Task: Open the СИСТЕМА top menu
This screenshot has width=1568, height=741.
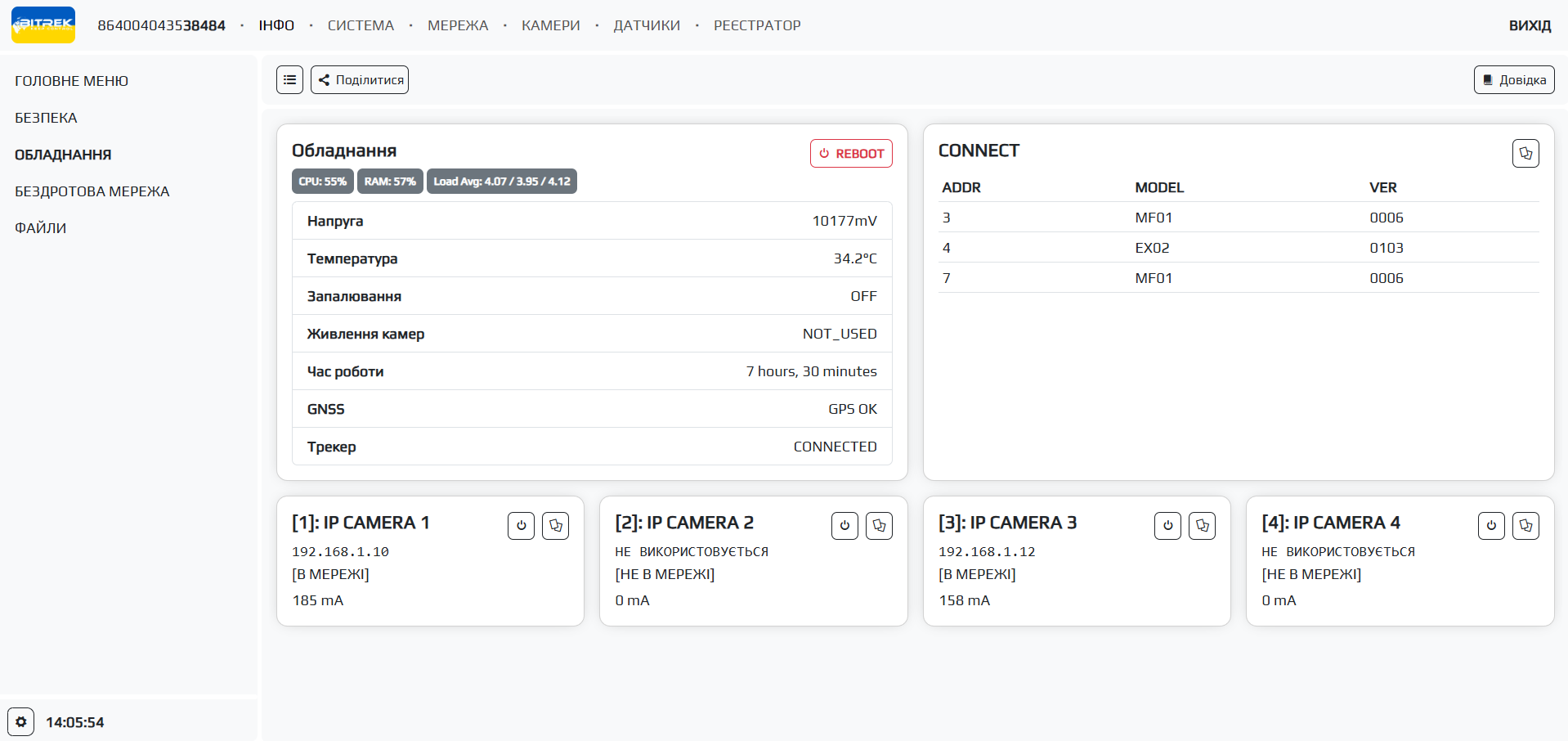Action: pyautogui.click(x=361, y=25)
